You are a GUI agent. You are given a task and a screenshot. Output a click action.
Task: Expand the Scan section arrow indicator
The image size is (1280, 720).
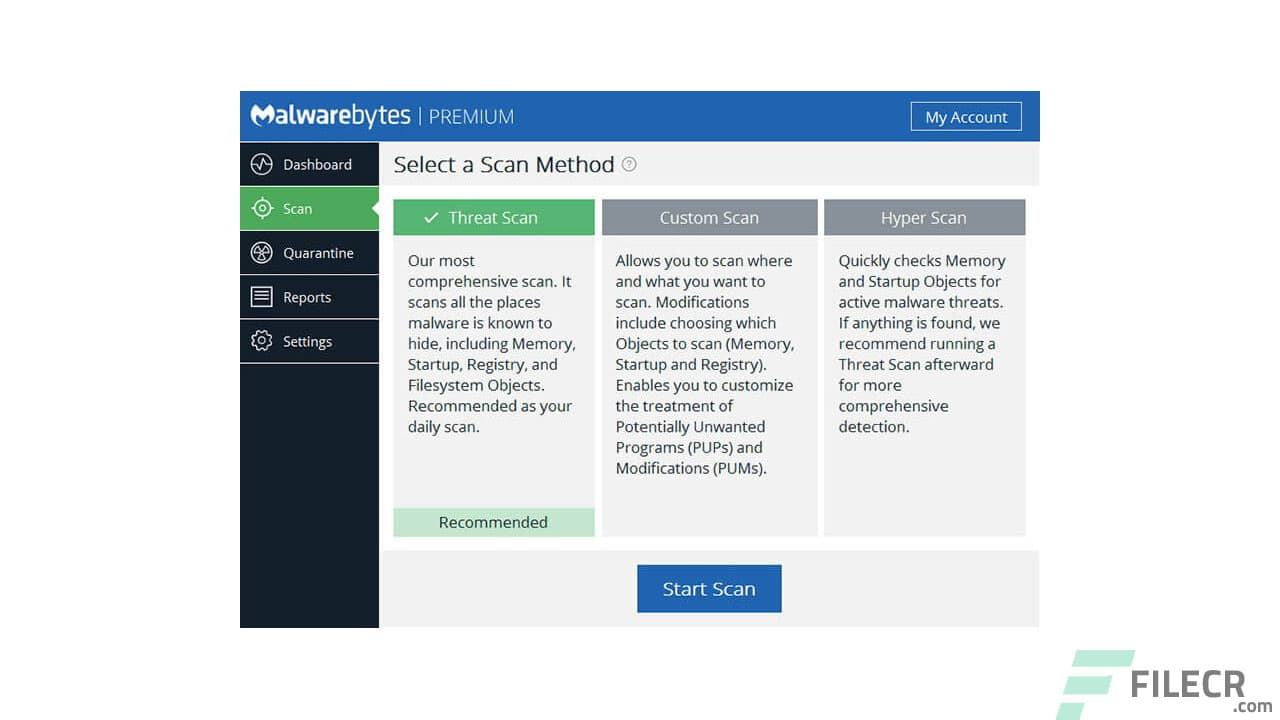pos(376,208)
